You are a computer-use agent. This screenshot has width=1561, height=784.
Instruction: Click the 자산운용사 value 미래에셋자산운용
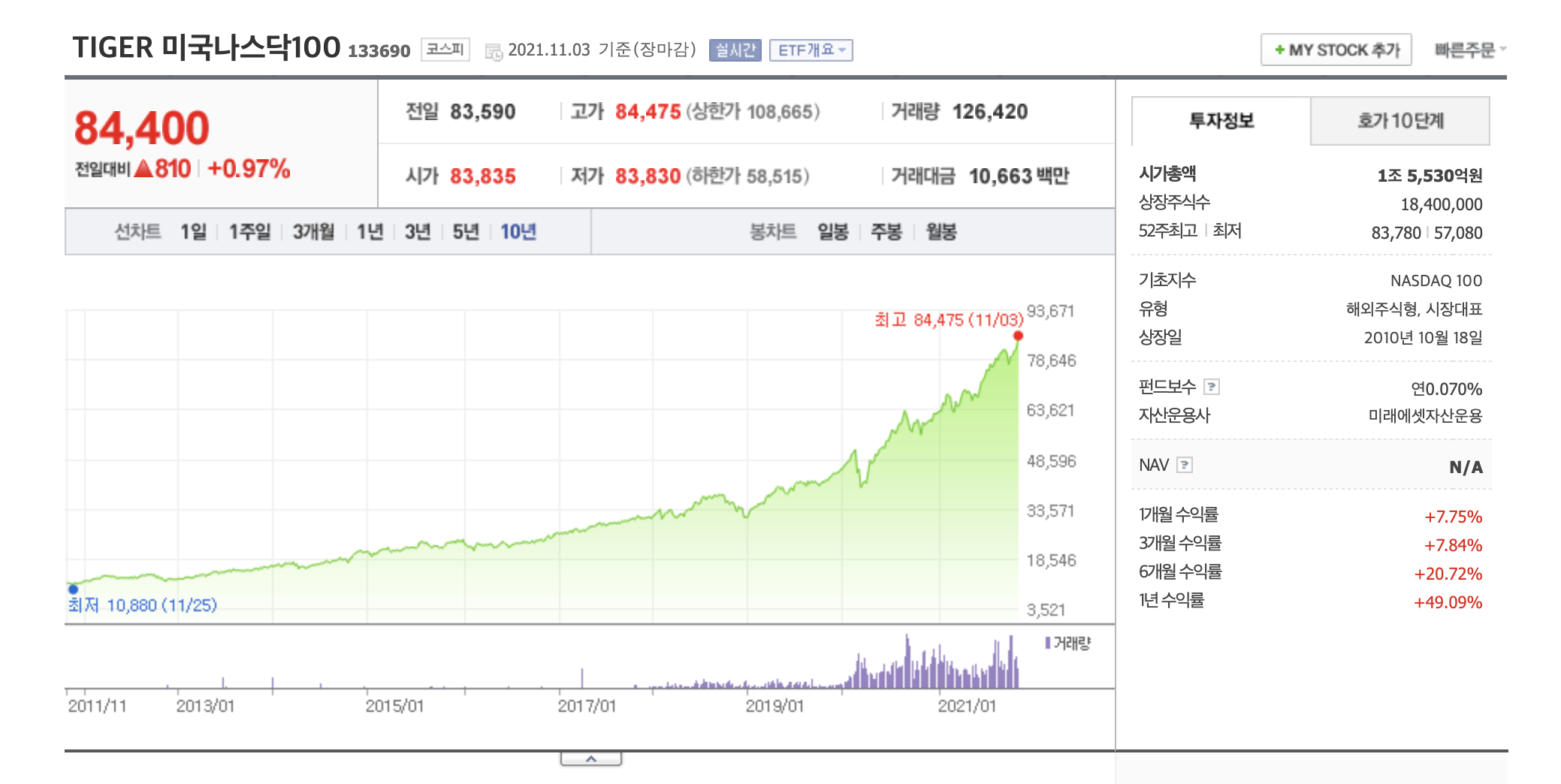click(x=1426, y=416)
